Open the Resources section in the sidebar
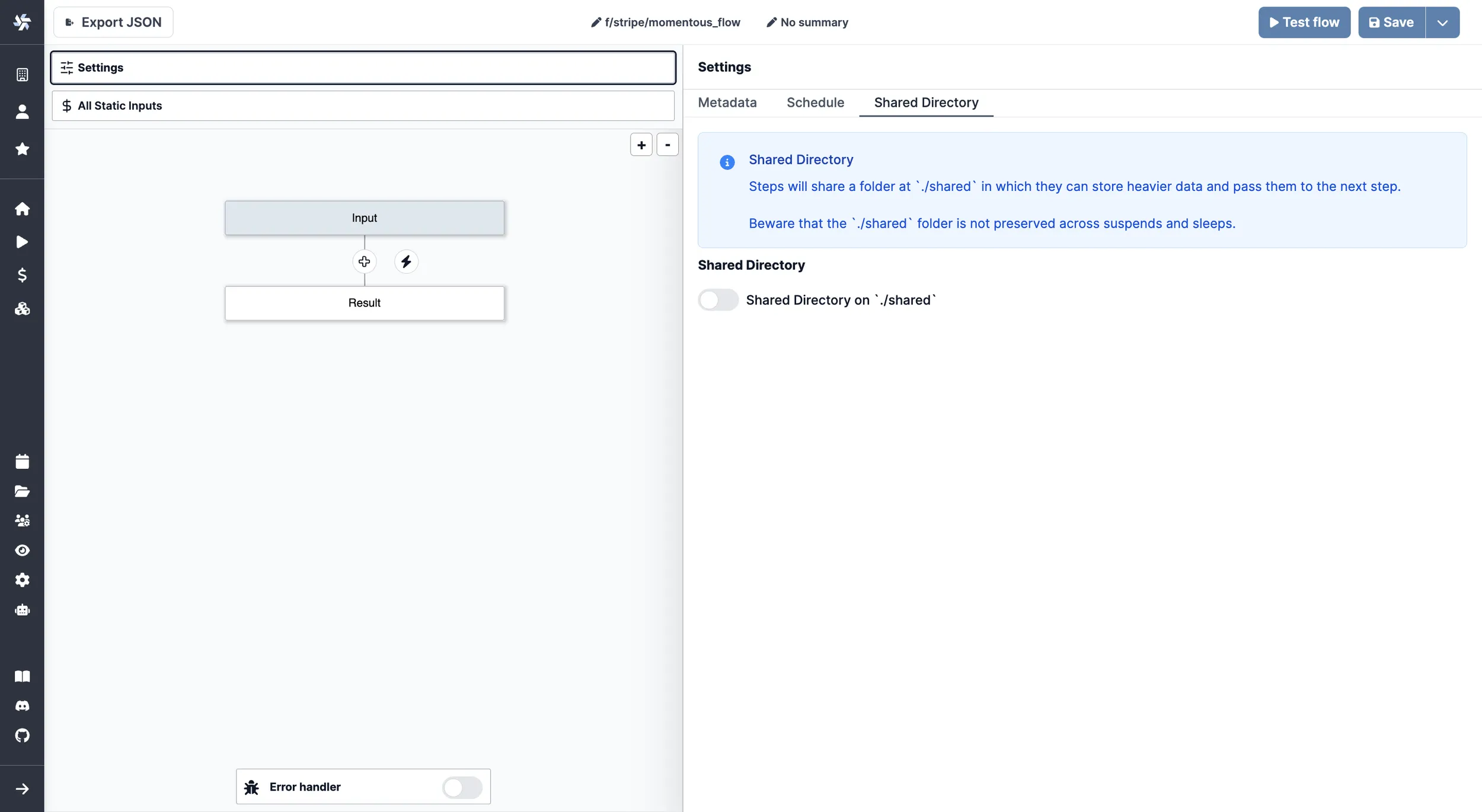Viewport: 1482px width, 812px height. [22, 308]
